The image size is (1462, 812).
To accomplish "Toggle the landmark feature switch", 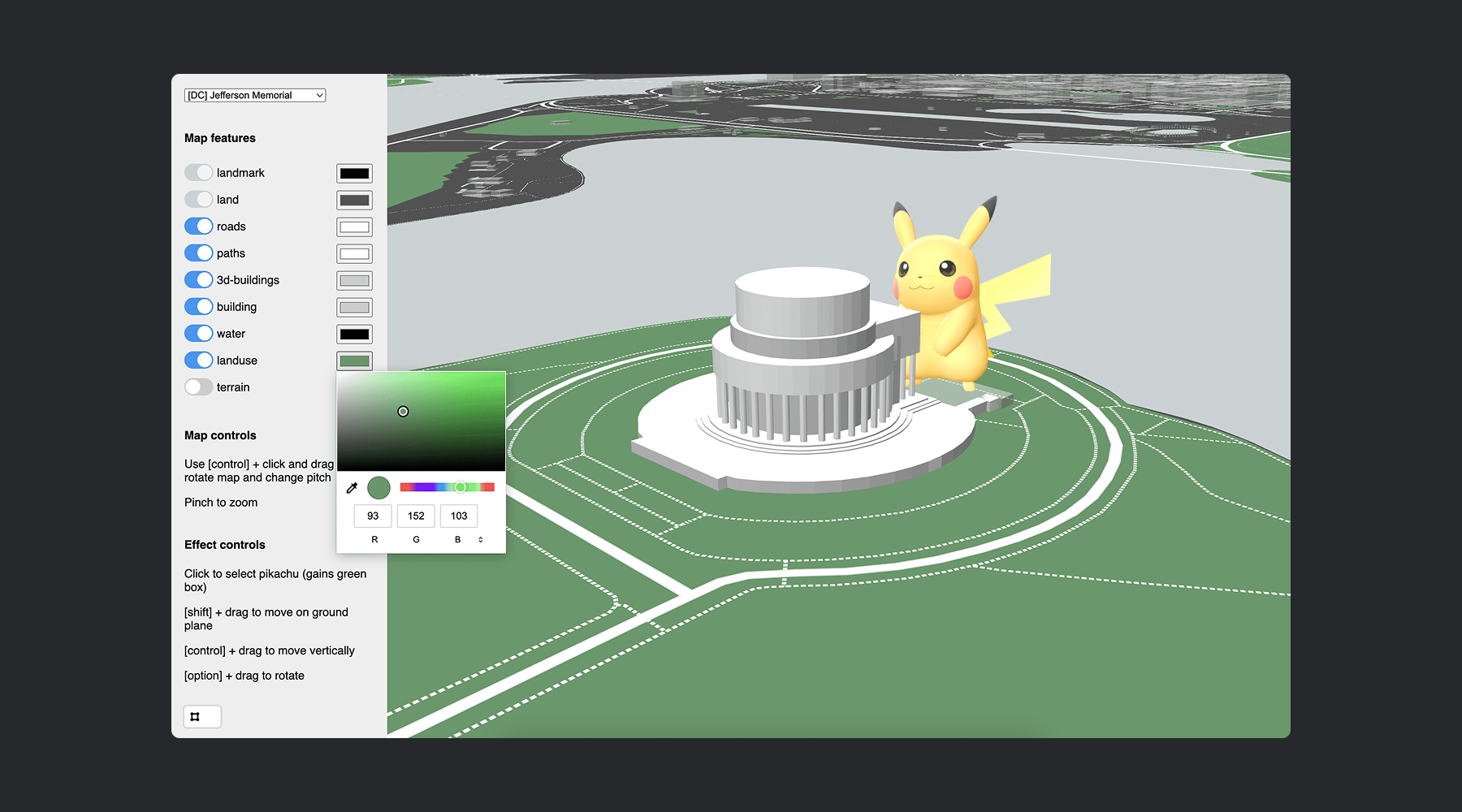I will click(198, 173).
